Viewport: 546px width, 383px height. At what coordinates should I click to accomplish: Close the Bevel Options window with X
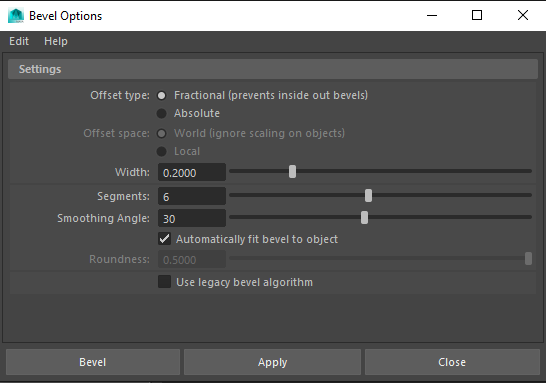click(x=523, y=15)
